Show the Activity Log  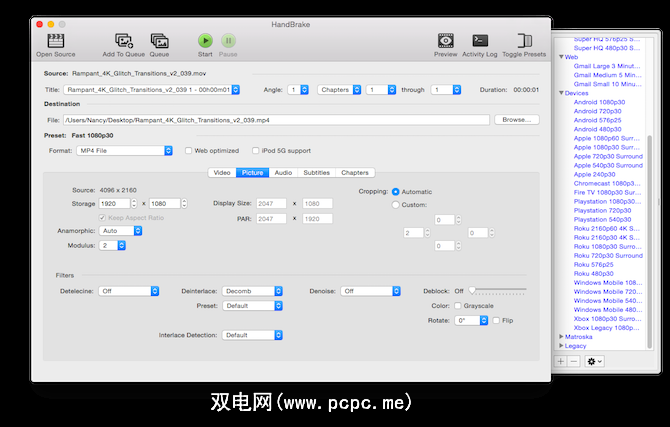[x=479, y=41]
